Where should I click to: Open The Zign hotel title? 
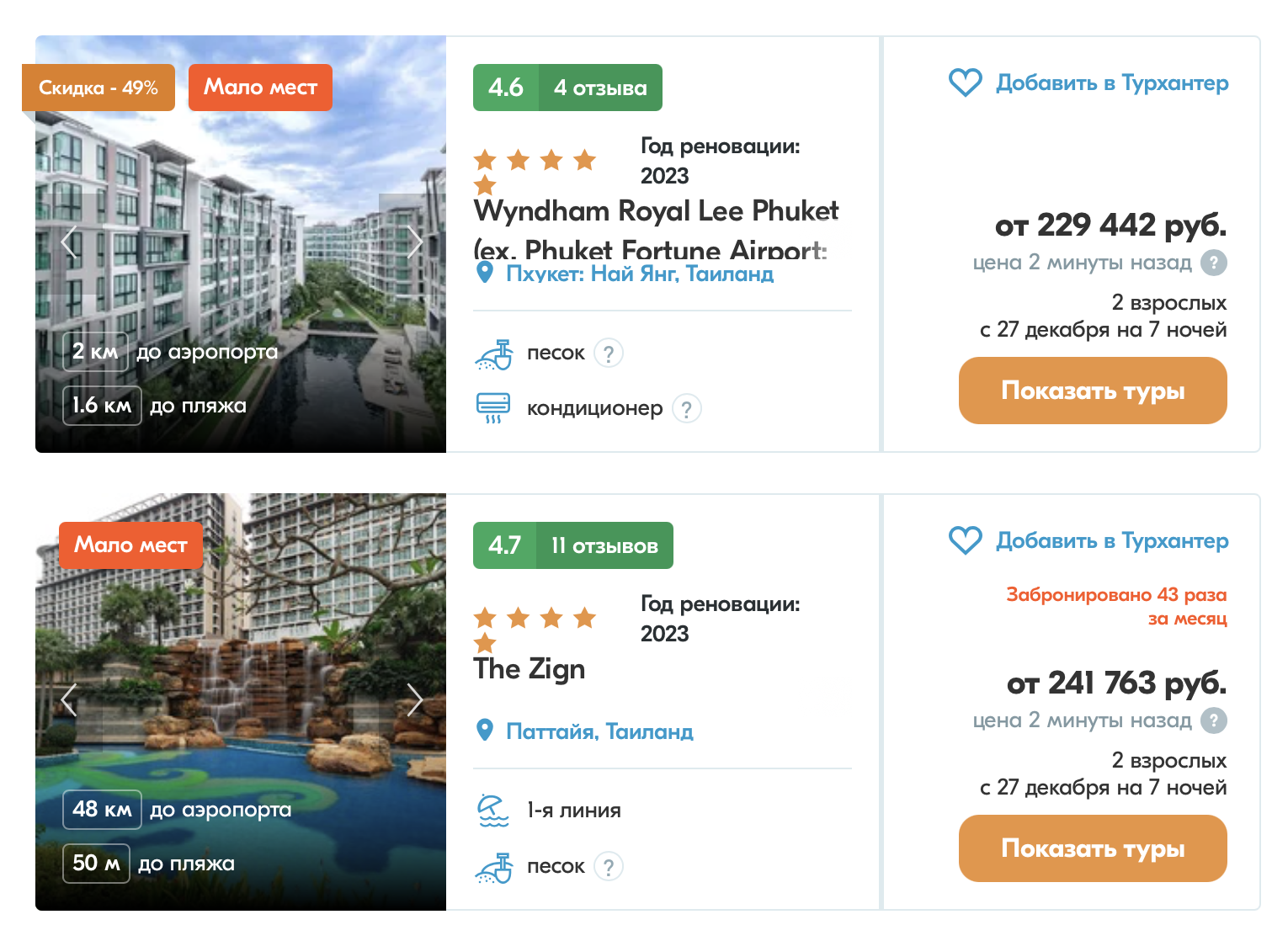click(x=530, y=669)
